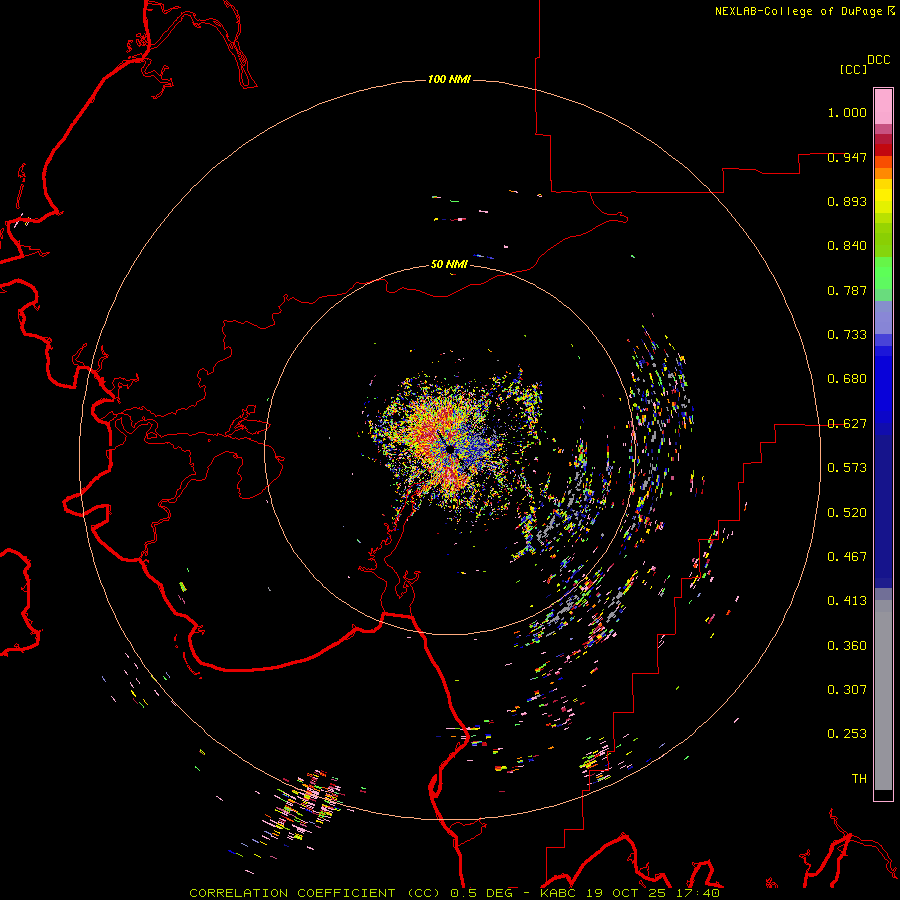The width and height of the screenshot is (900, 900).
Task: Click the 1.000 value on color scale
Action: tap(847, 112)
